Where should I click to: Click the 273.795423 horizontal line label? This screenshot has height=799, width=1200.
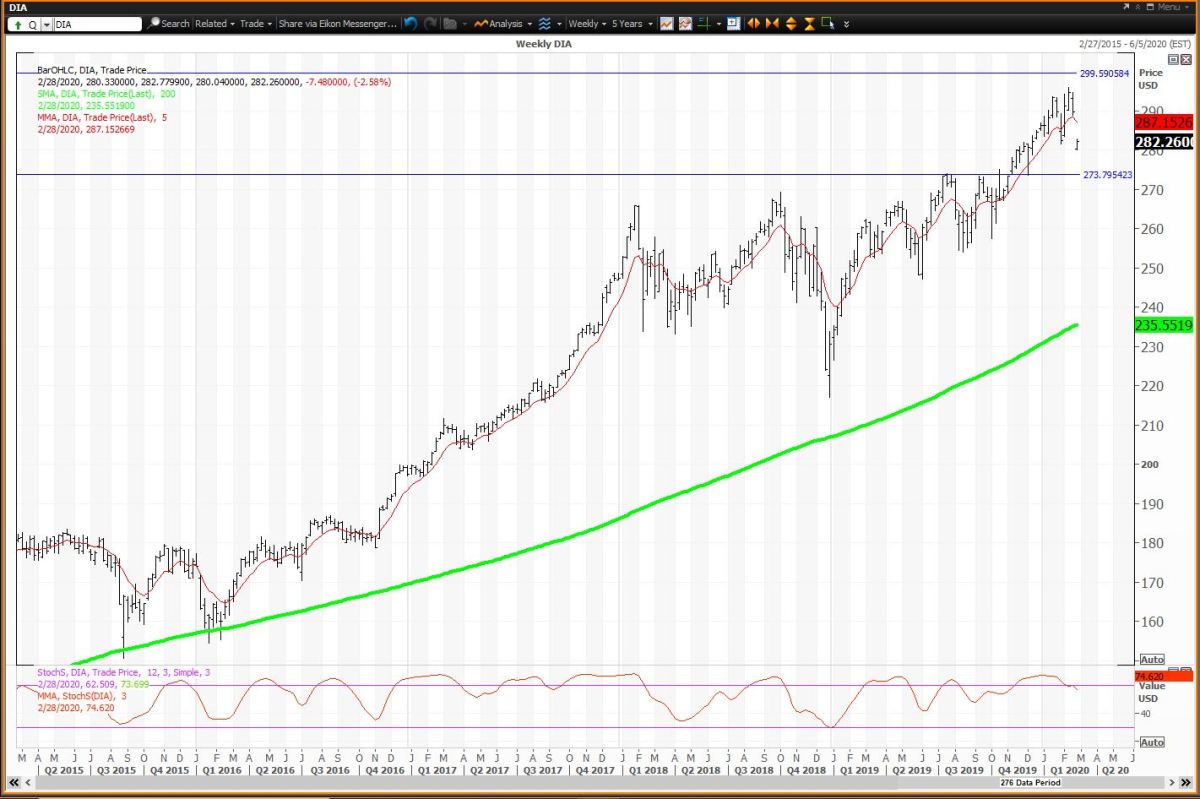pyautogui.click(x=1107, y=175)
